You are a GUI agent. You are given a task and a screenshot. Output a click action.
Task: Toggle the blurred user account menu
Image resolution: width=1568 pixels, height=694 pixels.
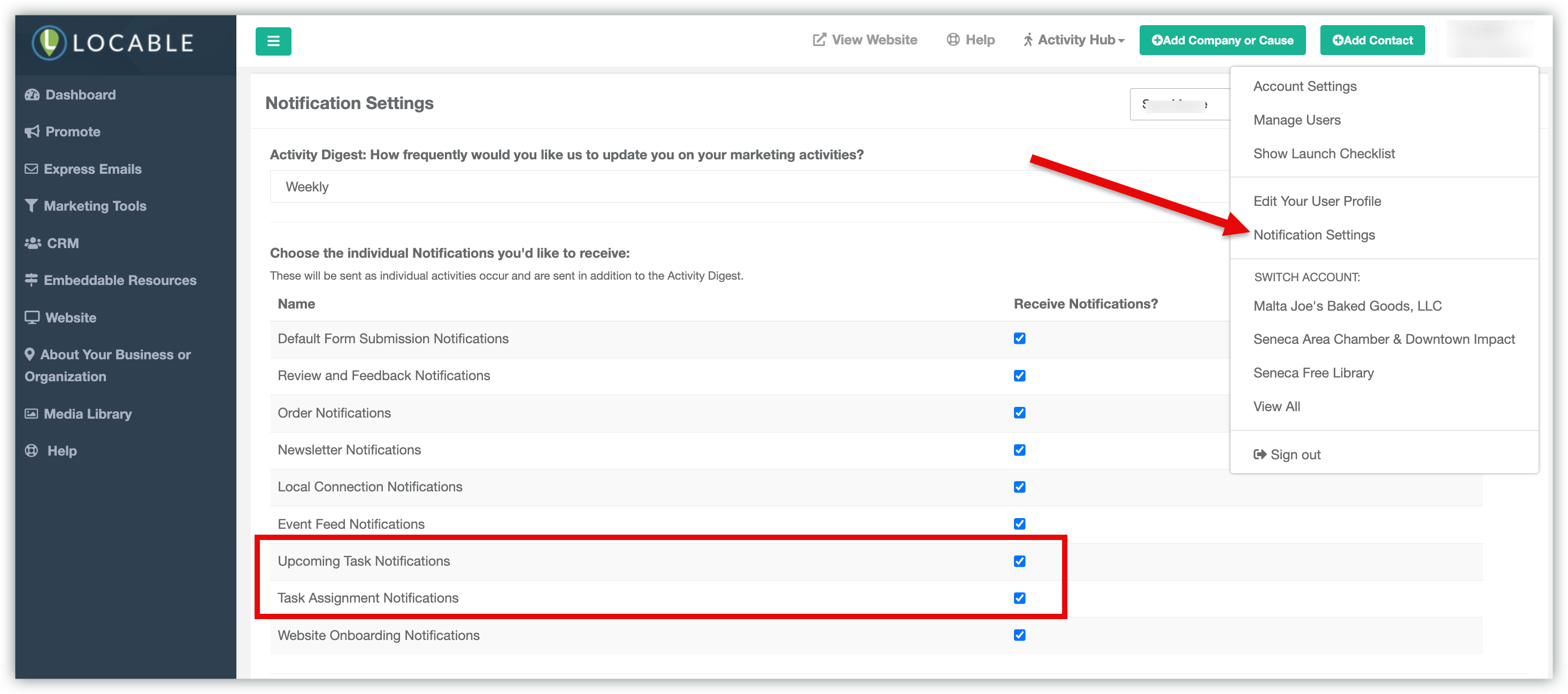tap(1489, 40)
